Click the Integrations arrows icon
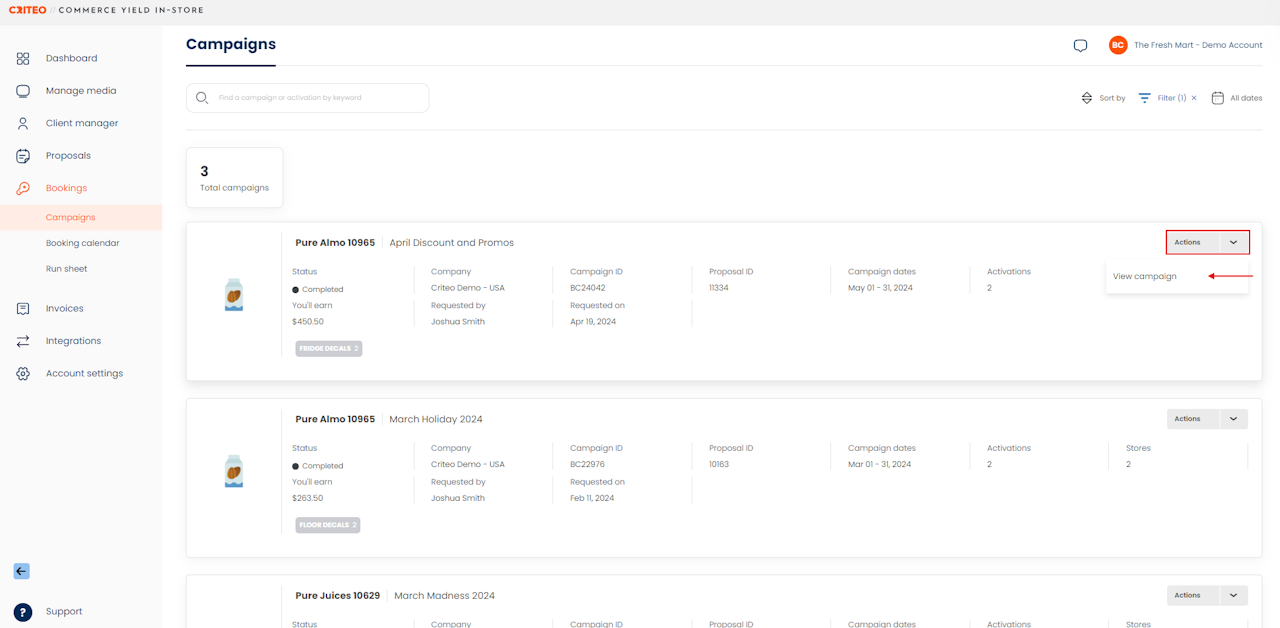The height and width of the screenshot is (628, 1280). tap(23, 341)
